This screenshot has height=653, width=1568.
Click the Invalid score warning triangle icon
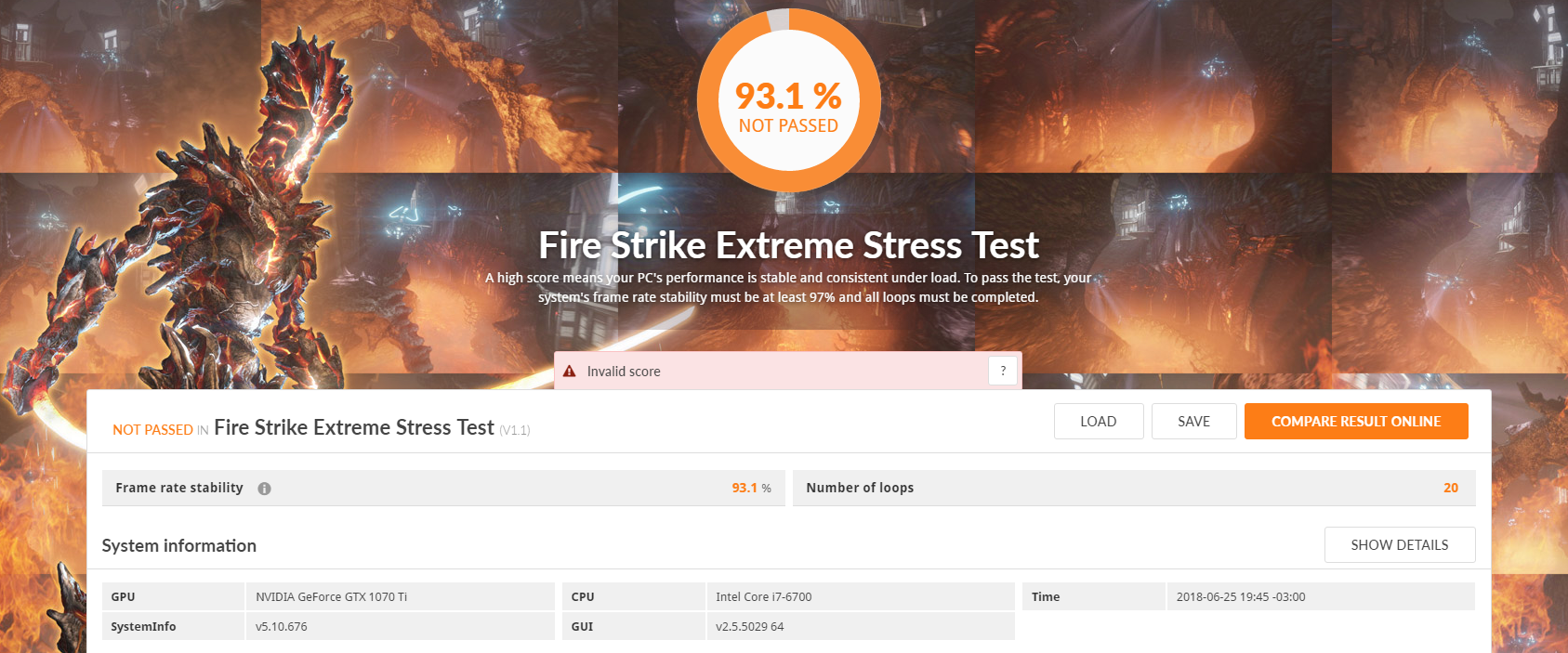pos(570,371)
